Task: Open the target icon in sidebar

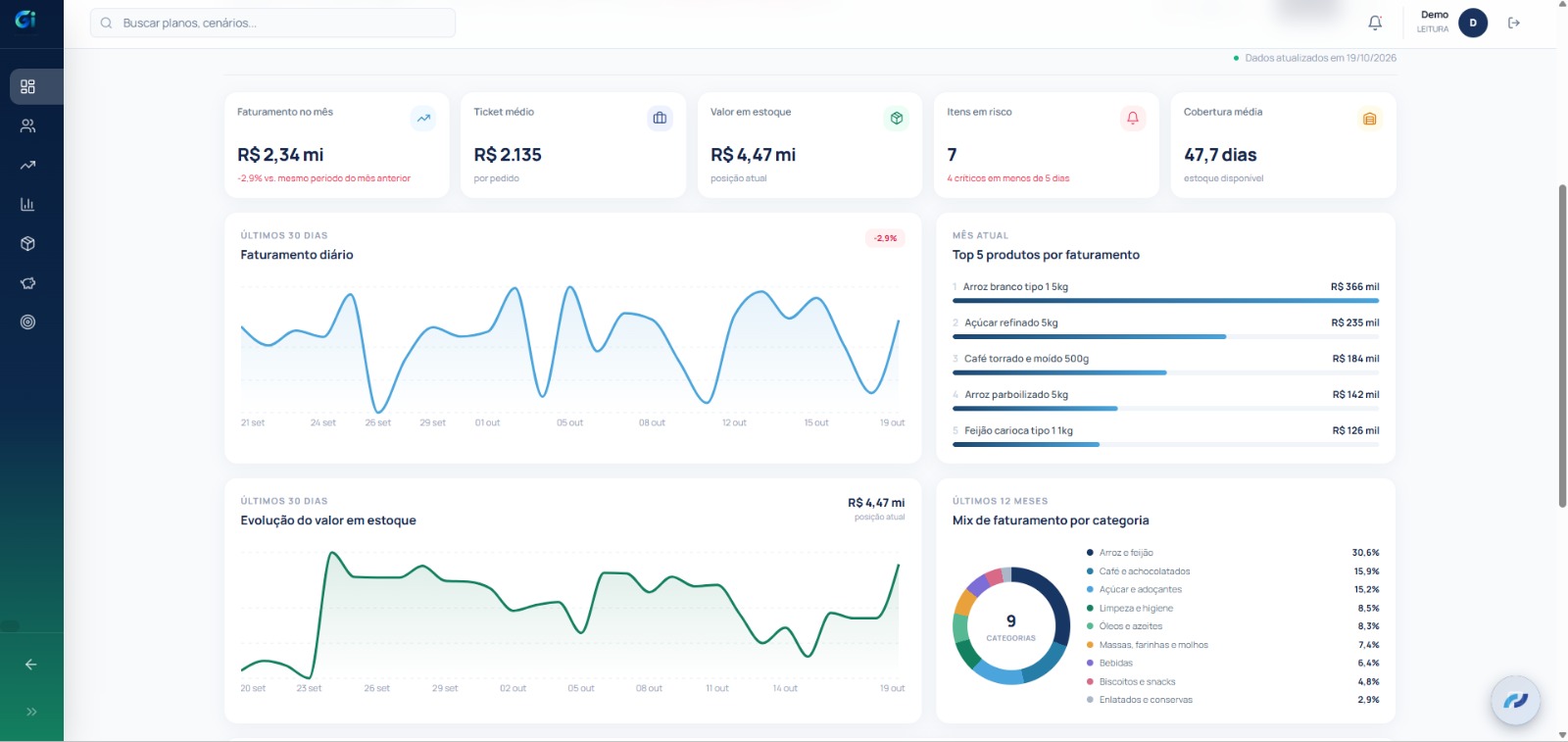Action: tap(27, 322)
